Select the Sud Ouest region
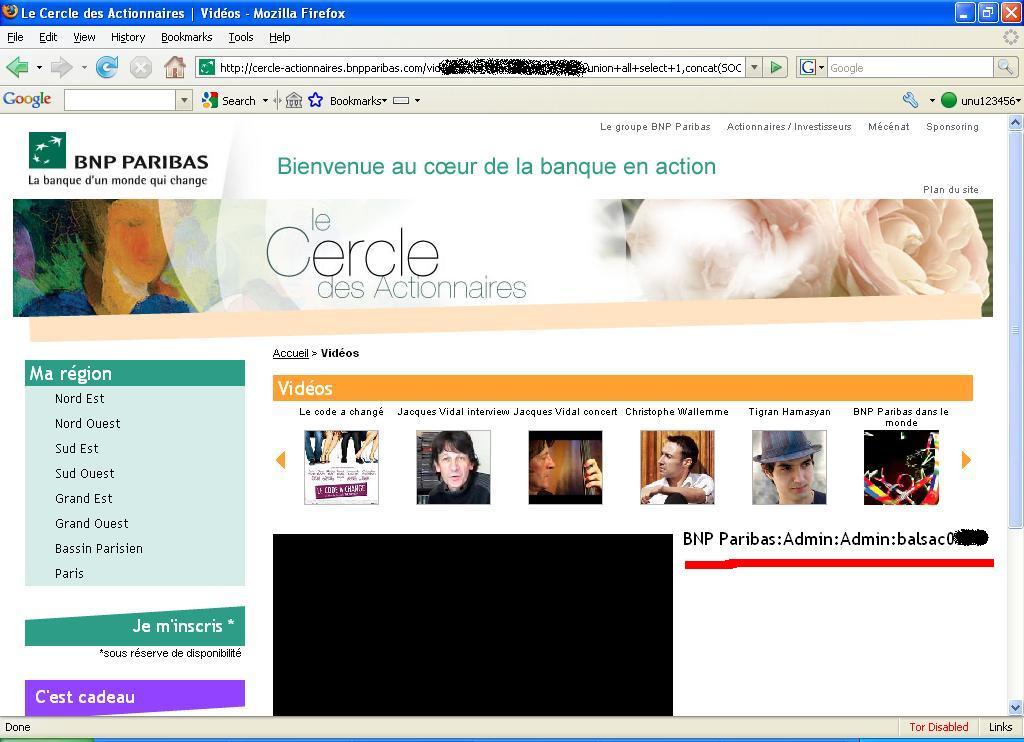 85,474
